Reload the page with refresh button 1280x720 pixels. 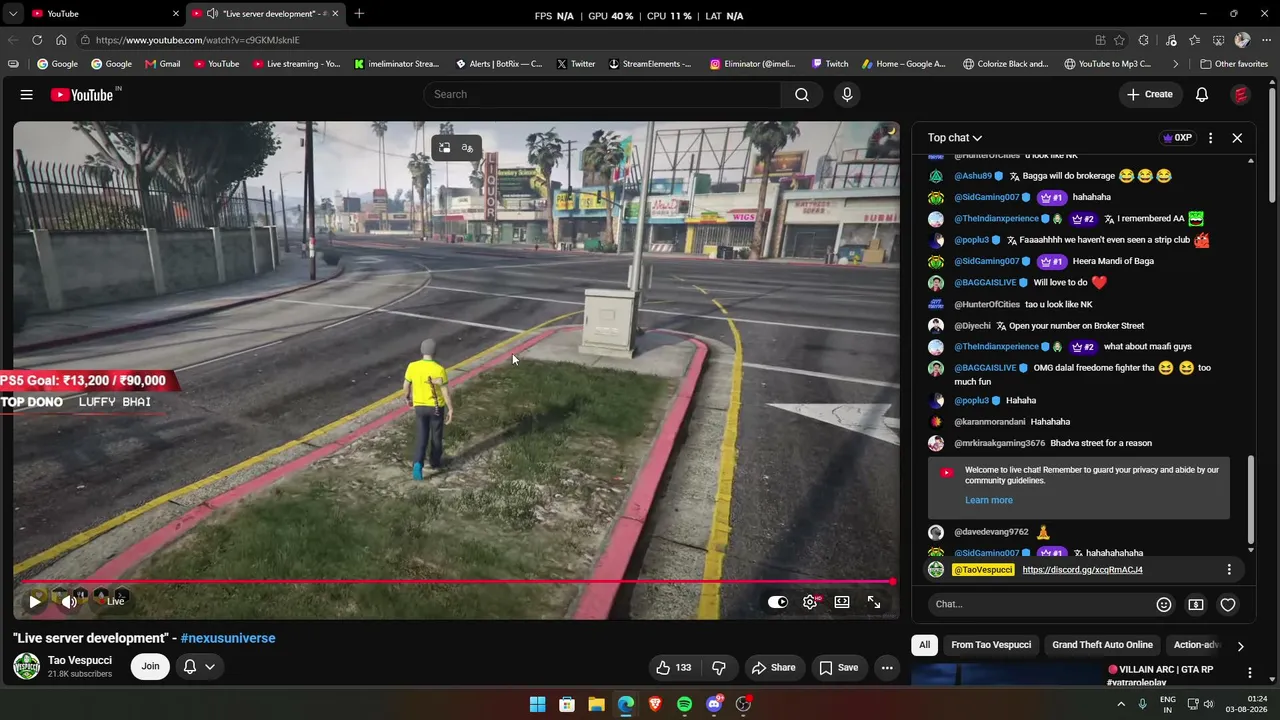click(37, 40)
